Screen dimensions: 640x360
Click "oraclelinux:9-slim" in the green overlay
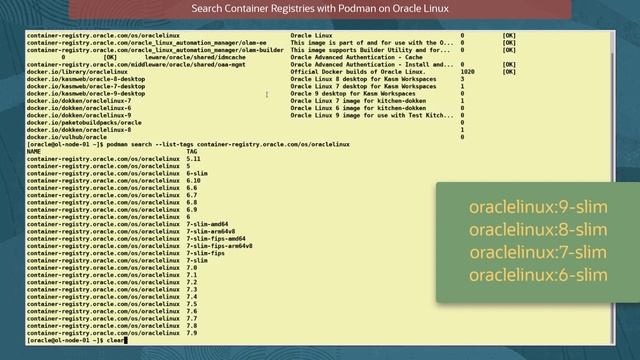point(538,207)
